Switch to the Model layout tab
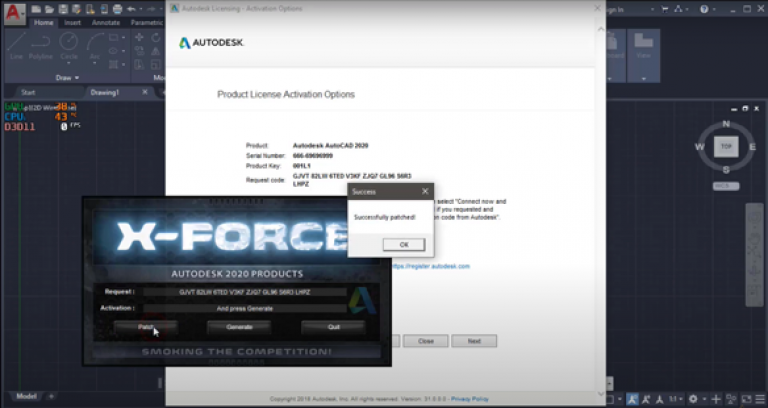768x408 pixels. 26,396
